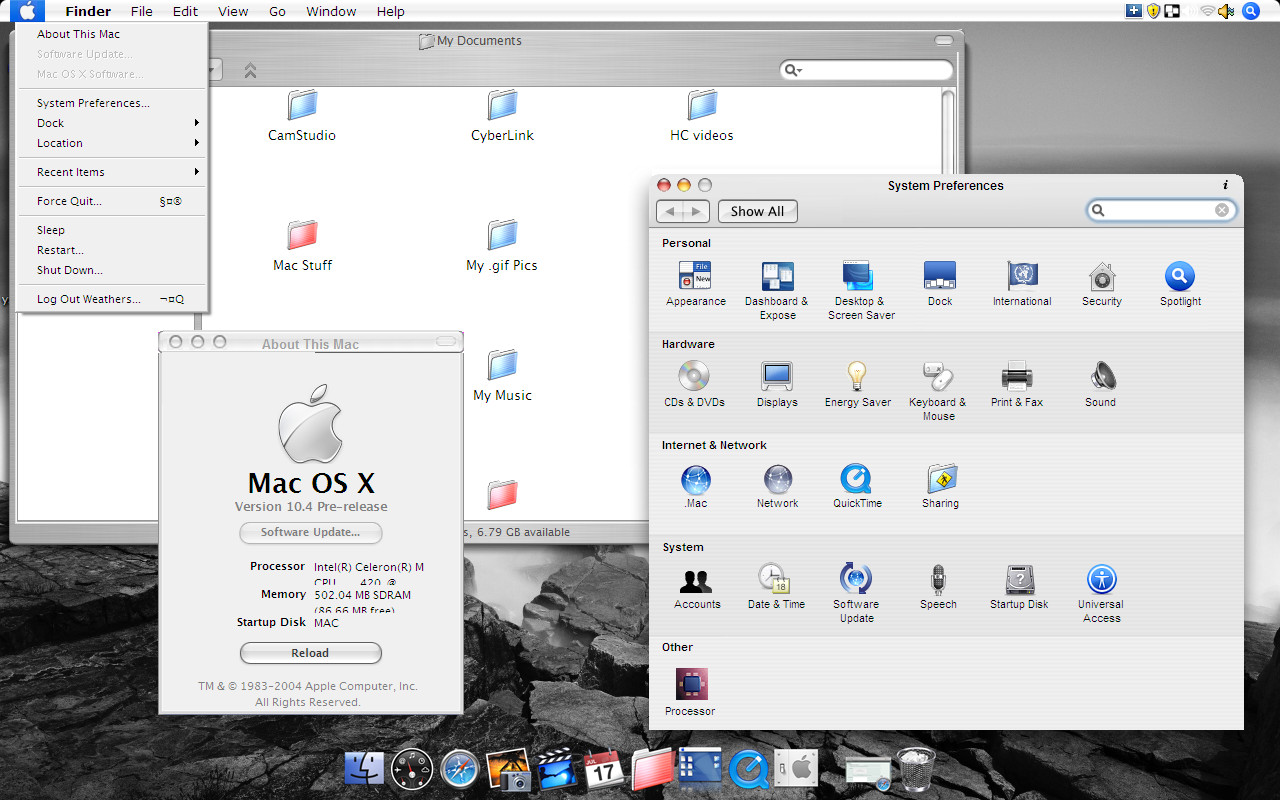This screenshot has width=1280, height=800.
Task: Clear the System Preferences search field
Action: (1221, 210)
